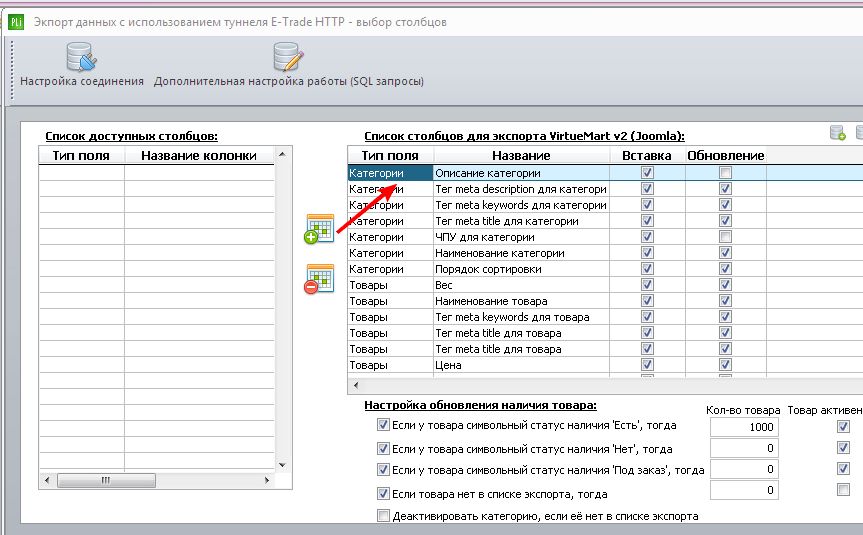The image size is (863, 535).
Task: Click Название header in export list
Action: pos(521,156)
